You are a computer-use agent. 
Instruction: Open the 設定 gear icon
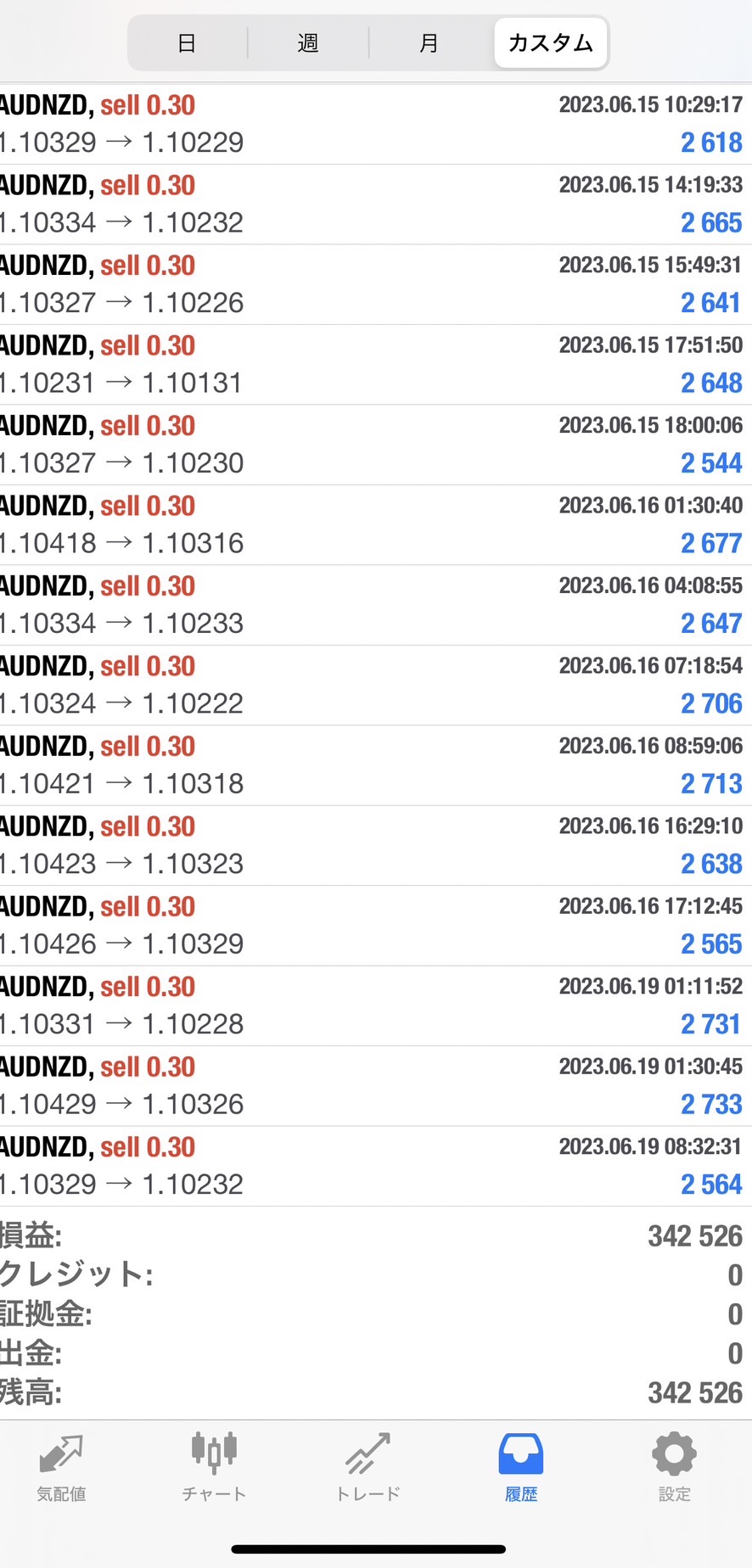click(674, 1454)
